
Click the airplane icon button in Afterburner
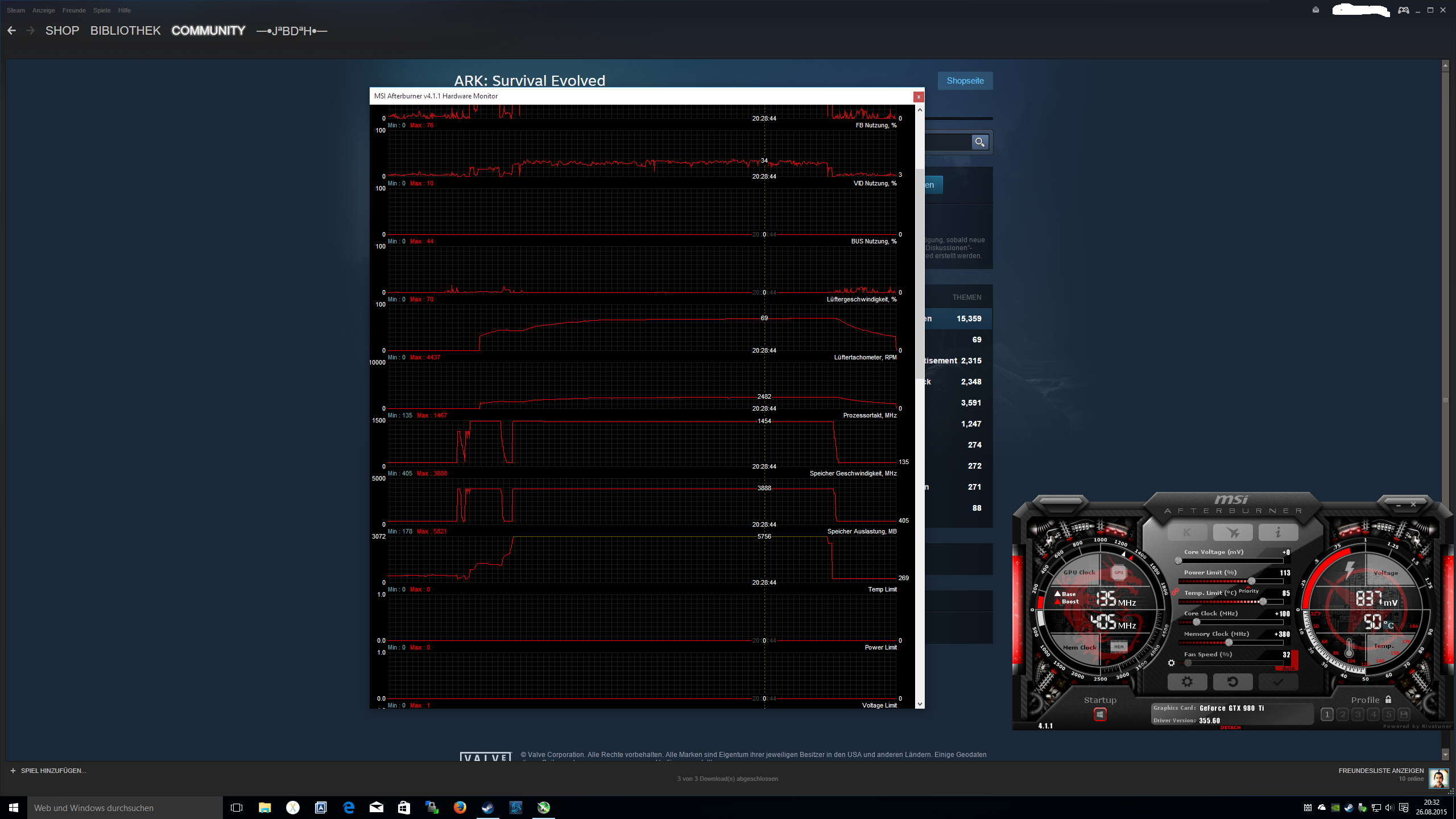click(x=1232, y=532)
